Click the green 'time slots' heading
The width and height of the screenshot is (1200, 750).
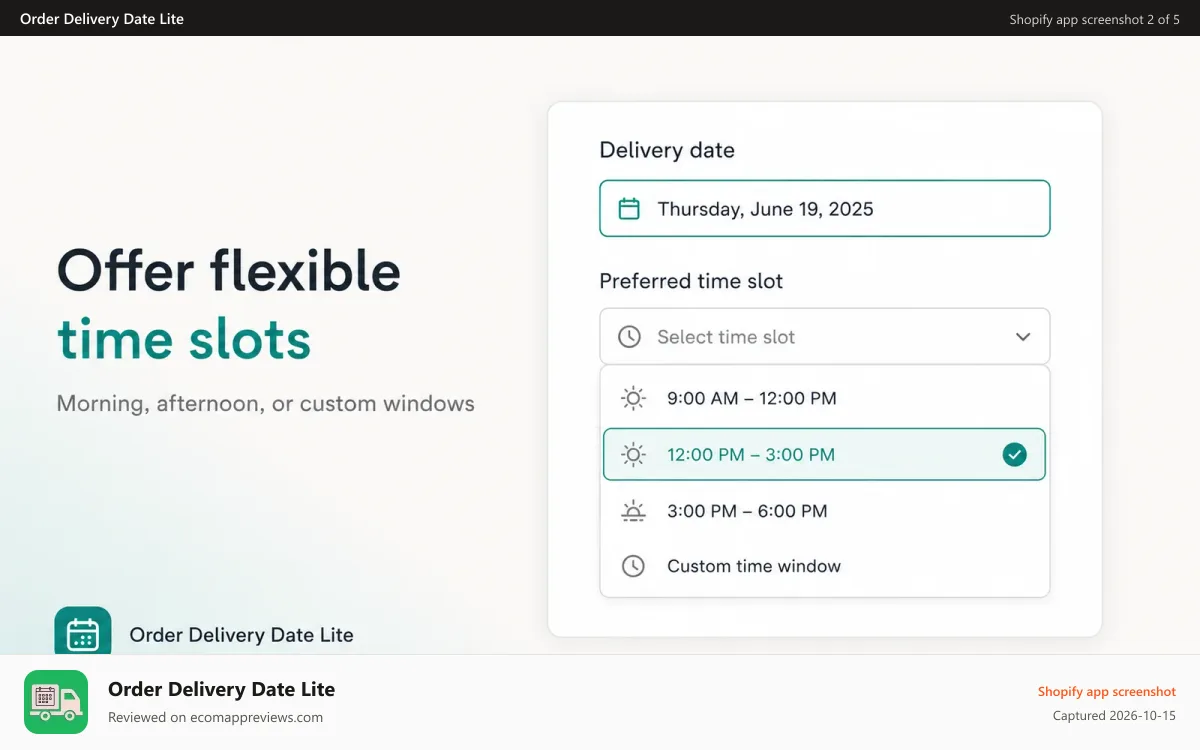pyautogui.click(x=184, y=338)
